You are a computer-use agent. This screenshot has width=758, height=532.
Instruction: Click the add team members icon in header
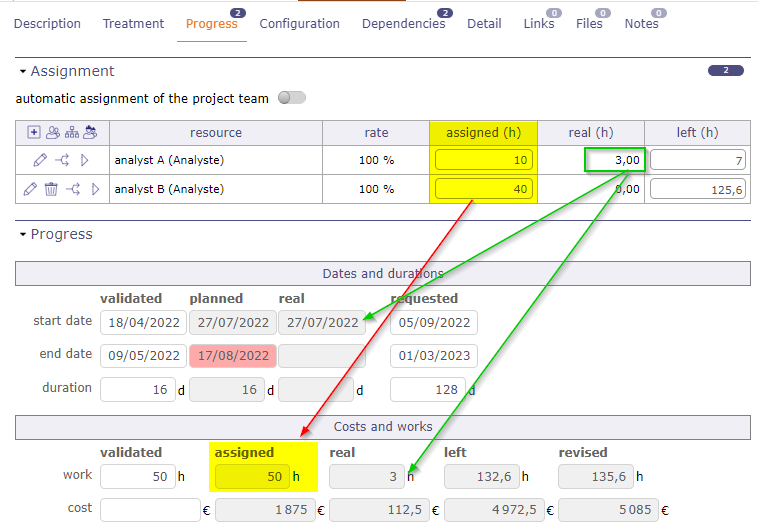coord(53,132)
